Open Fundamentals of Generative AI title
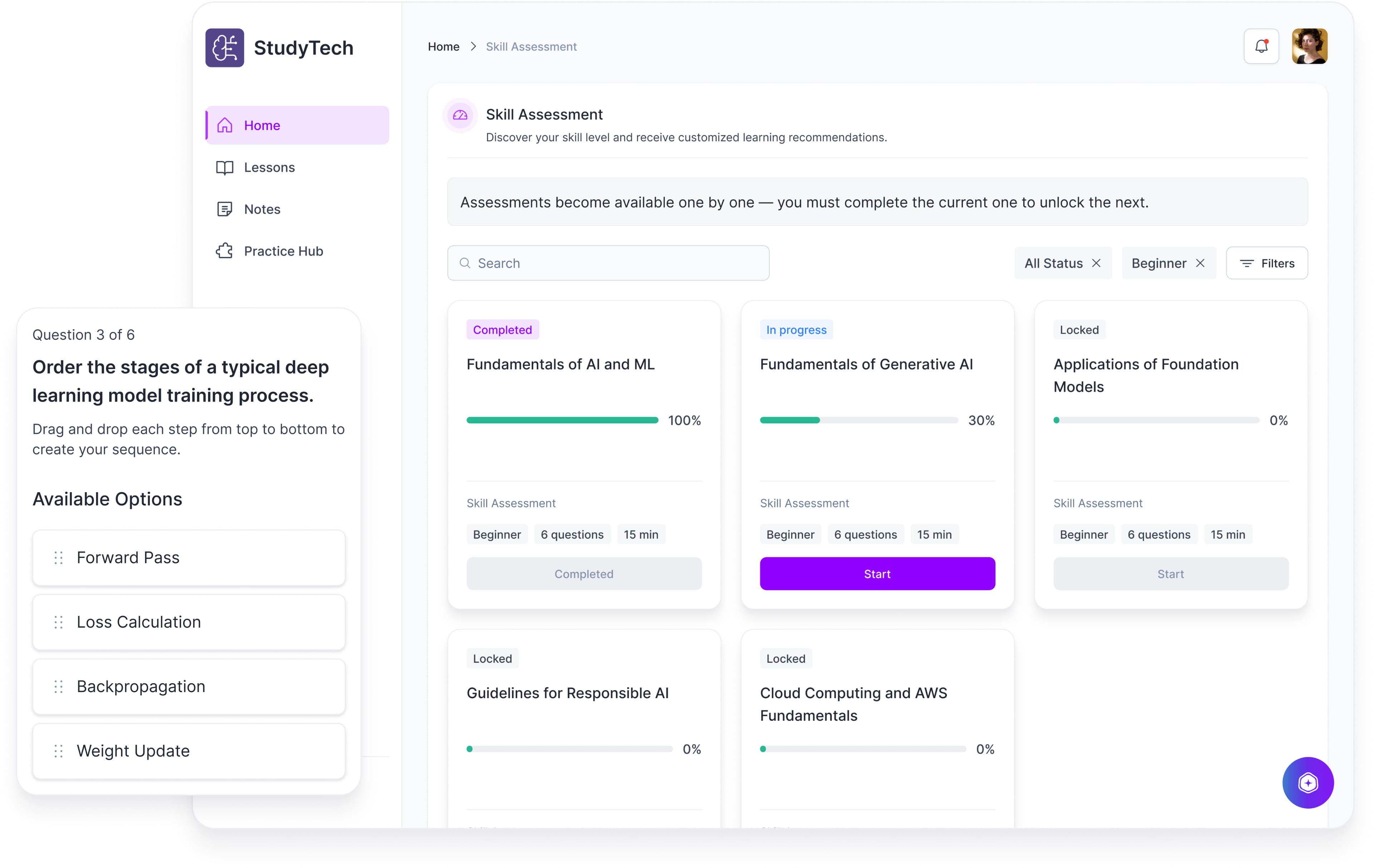Image resolution: width=1374 pixels, height=868 pixels. pos(866,364)
